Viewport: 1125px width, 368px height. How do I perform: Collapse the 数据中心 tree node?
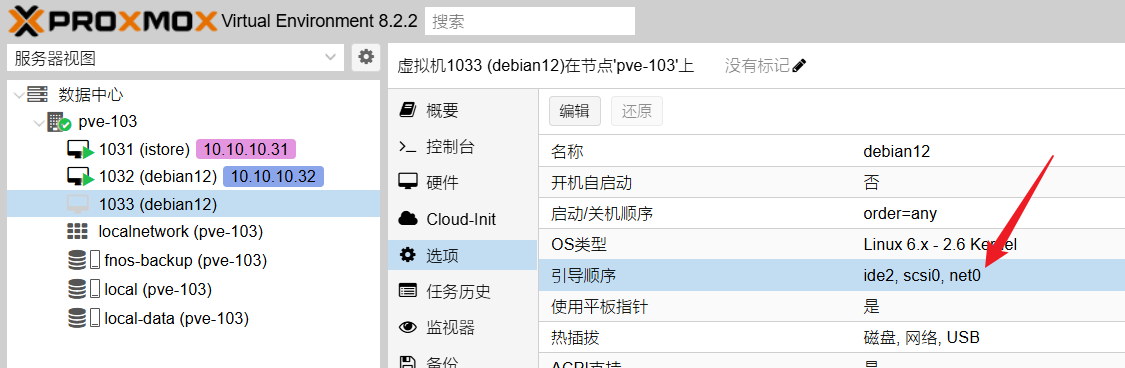click(x=19, y=94)
